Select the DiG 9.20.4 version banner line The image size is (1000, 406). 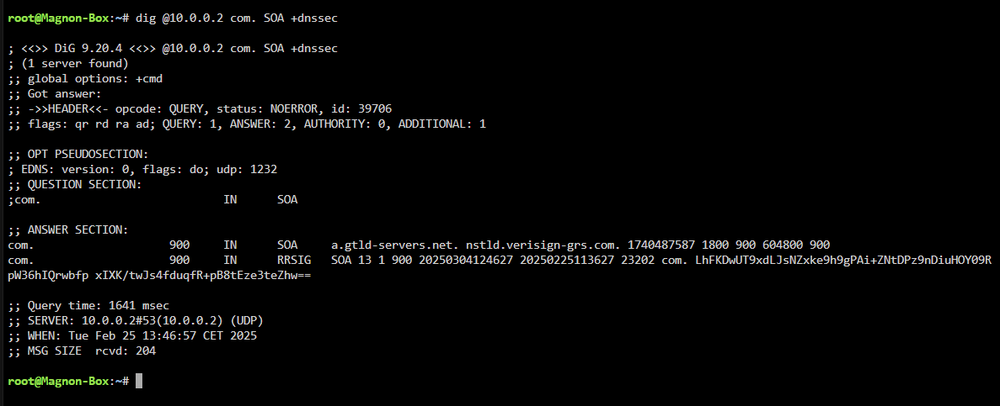[173, 48]
